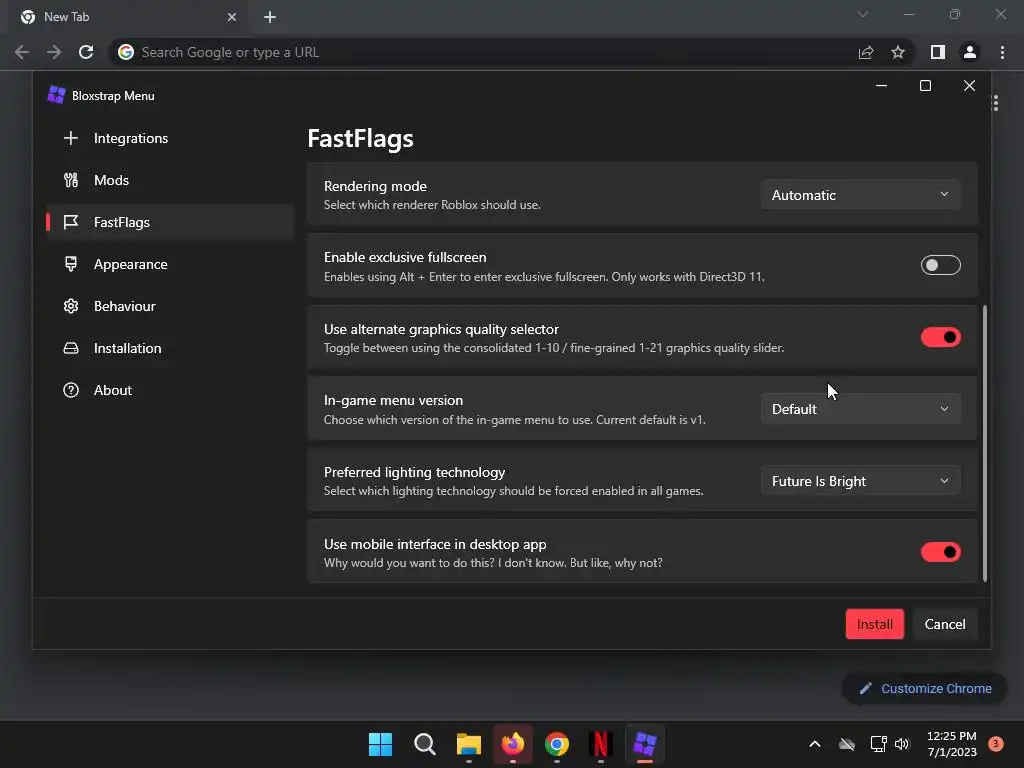
Task: Click the Bloxstrap logo in title bar
Action: click(x=56, y=95)
